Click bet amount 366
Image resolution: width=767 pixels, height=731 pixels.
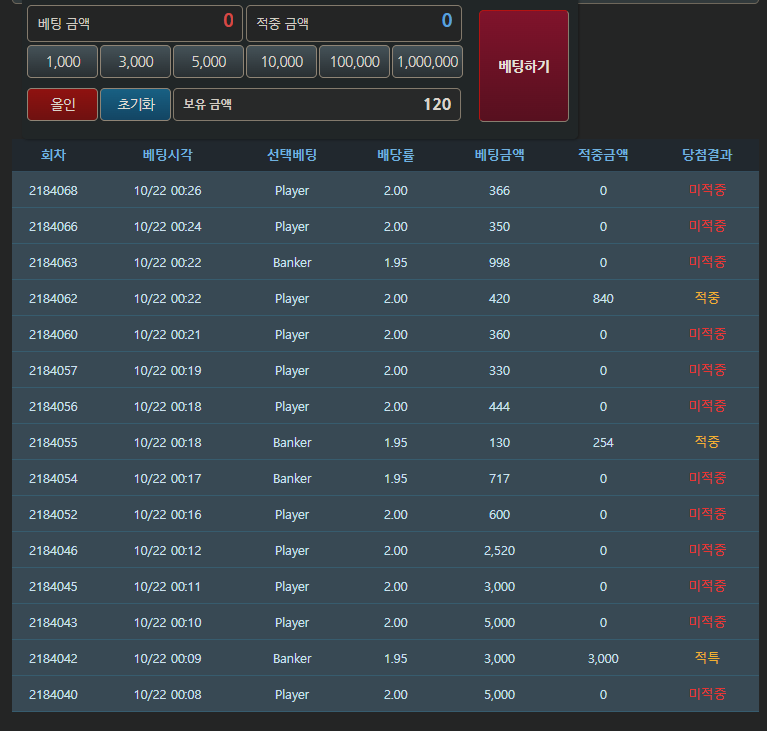499,190
